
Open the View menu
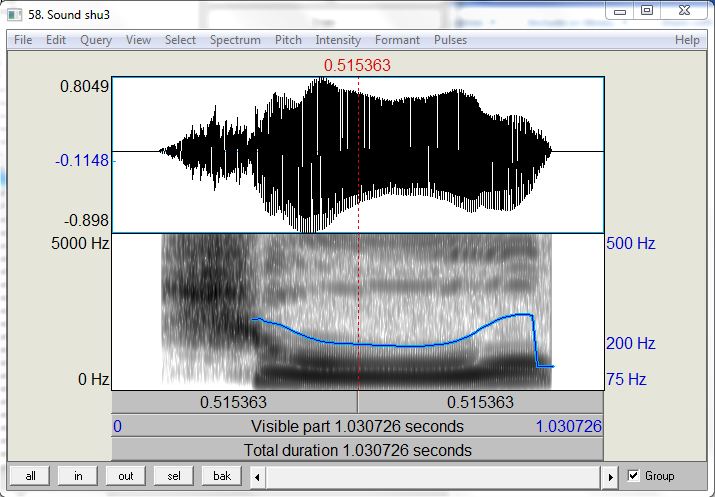click(138, 40)
